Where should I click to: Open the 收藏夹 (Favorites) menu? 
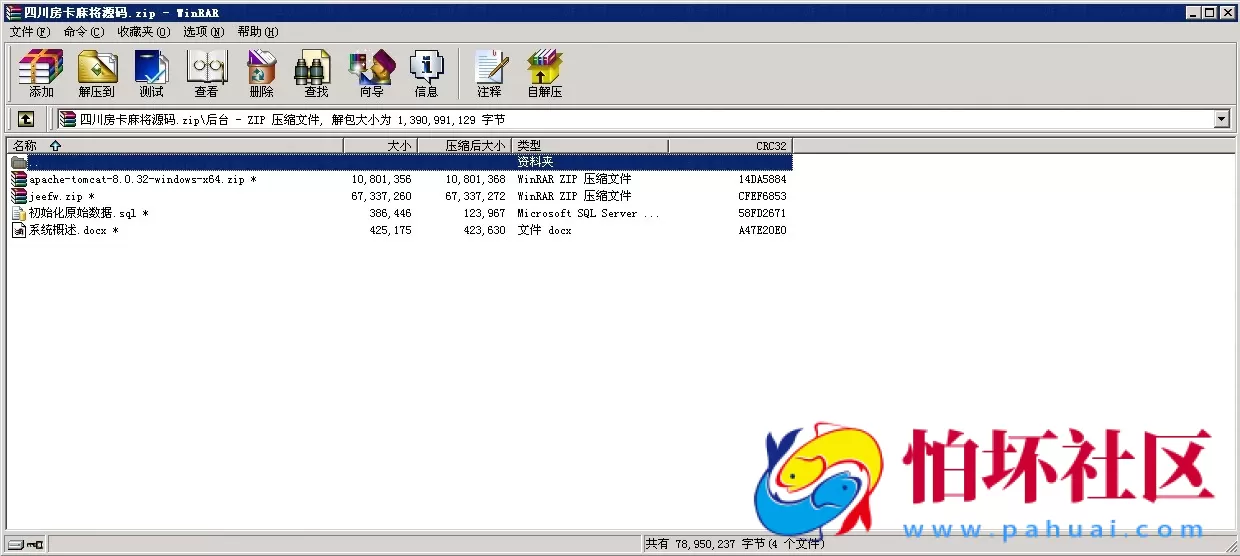click(x=143, y=31)
